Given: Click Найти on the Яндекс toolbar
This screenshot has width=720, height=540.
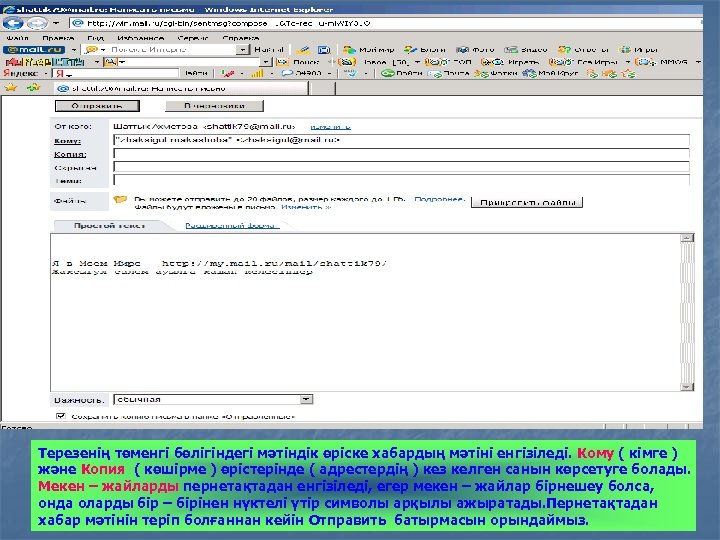Looking at the screenshot, I should 196,73.
